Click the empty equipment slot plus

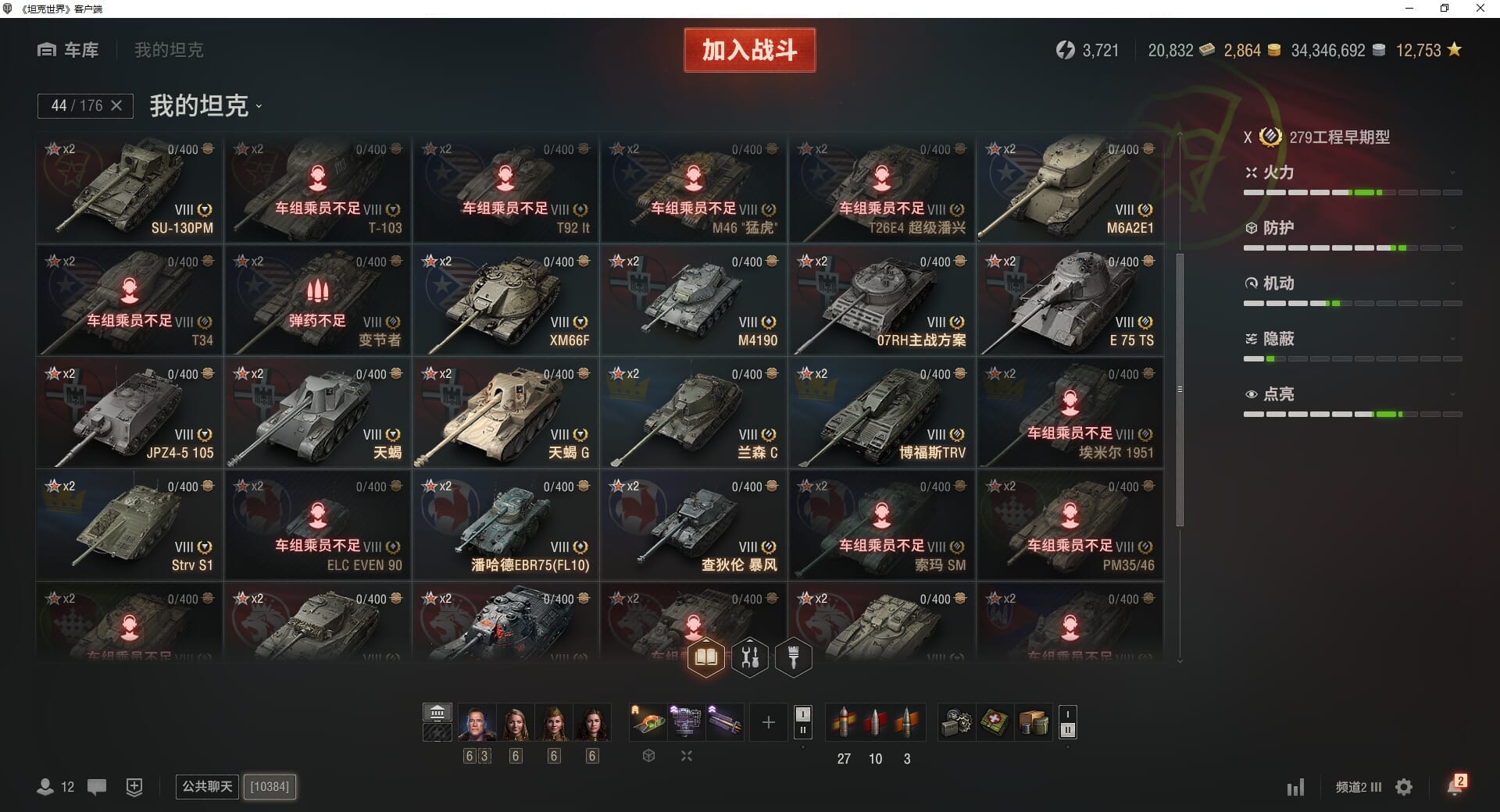click(x=768, y=722)
